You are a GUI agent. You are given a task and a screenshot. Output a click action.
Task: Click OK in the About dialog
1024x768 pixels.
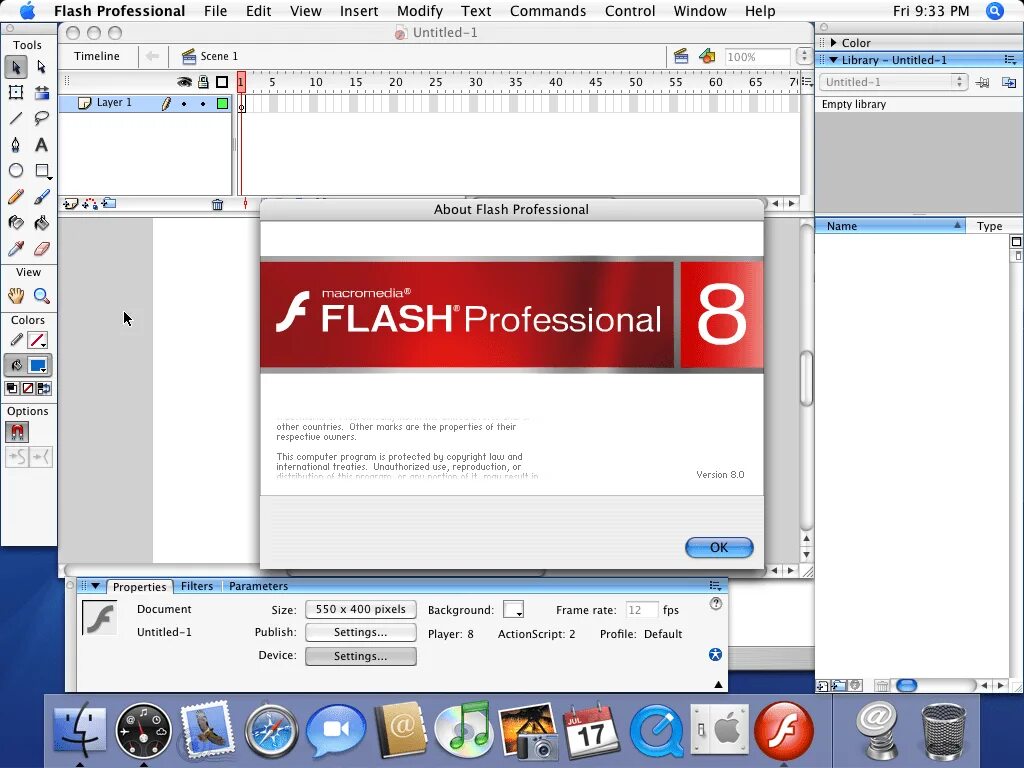719,547
